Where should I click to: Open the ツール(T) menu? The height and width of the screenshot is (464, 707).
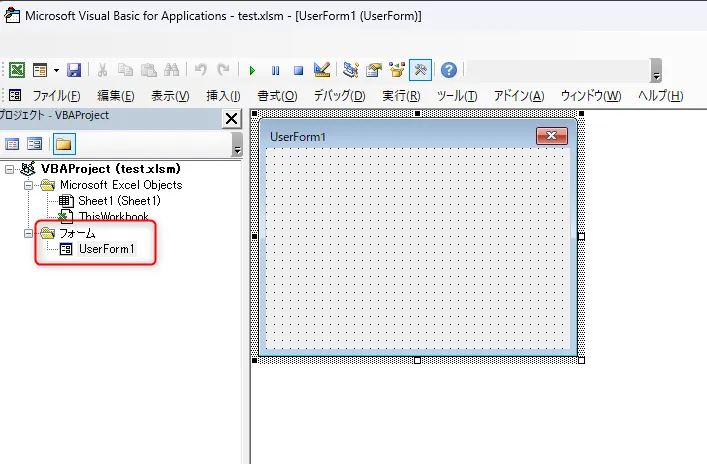click(x=457, y=96)
